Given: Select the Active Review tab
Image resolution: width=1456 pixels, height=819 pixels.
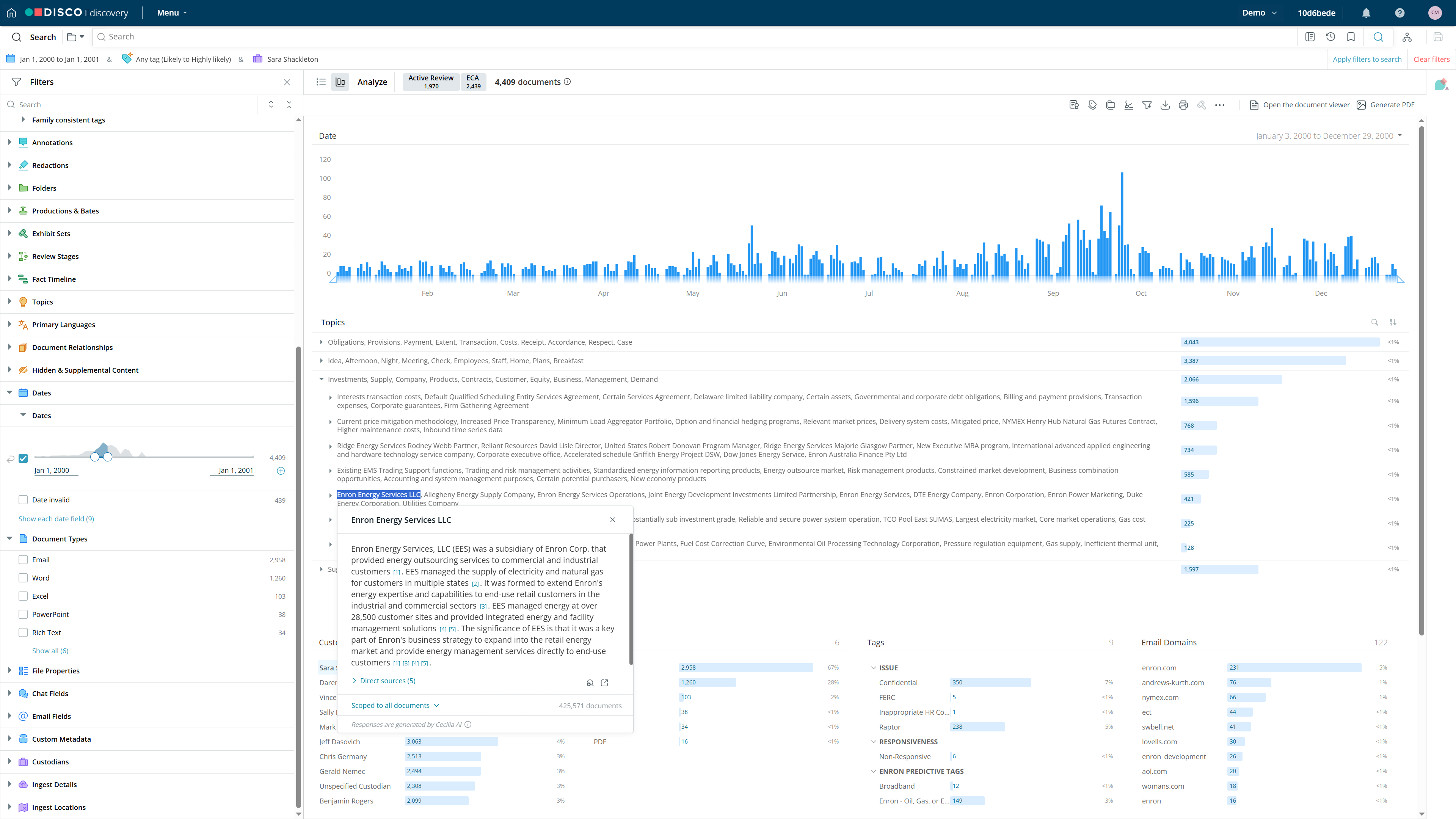Looking at the screenshot, I should point(431,82).
